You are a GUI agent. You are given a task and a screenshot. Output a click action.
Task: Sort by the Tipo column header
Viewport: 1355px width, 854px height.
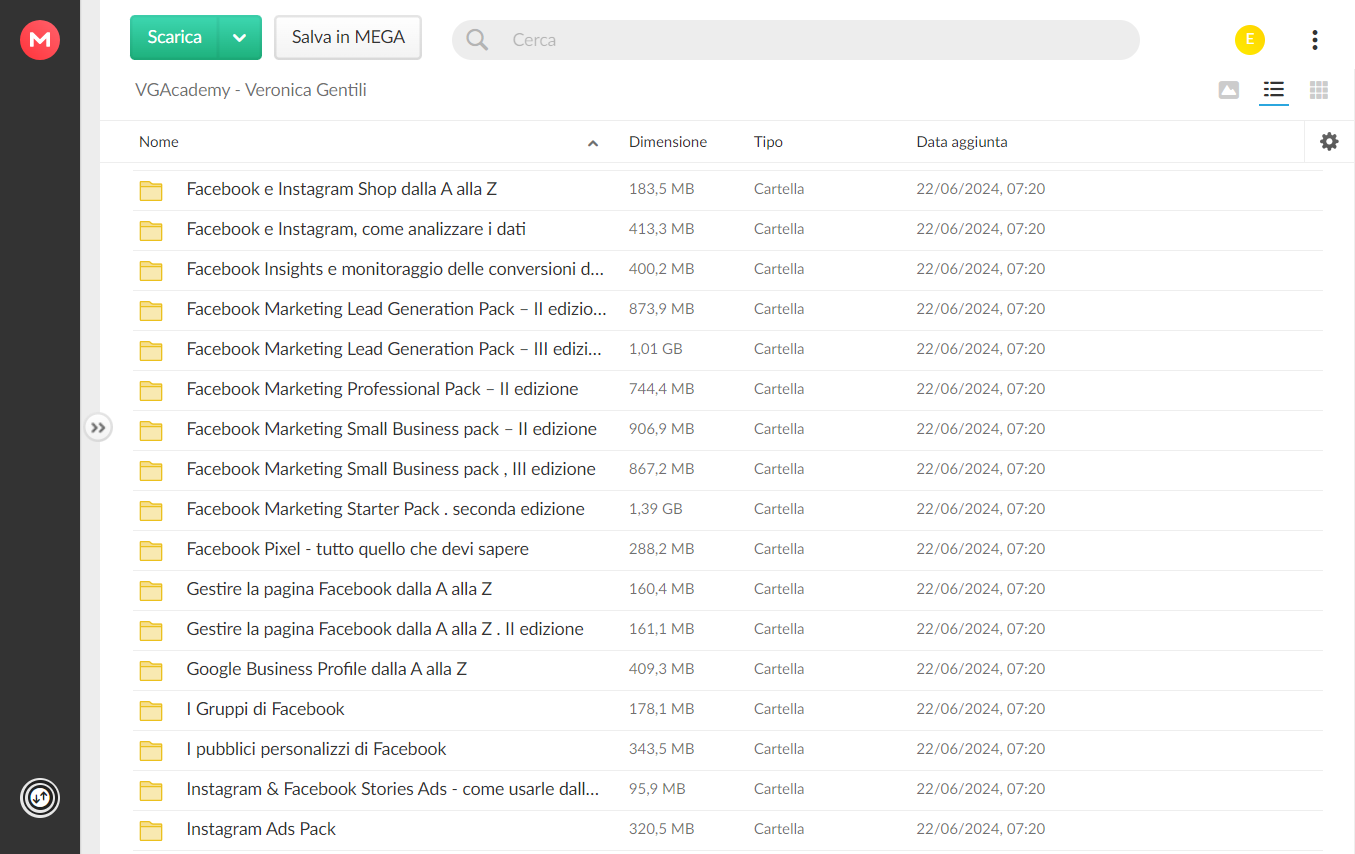click(768, 142)
